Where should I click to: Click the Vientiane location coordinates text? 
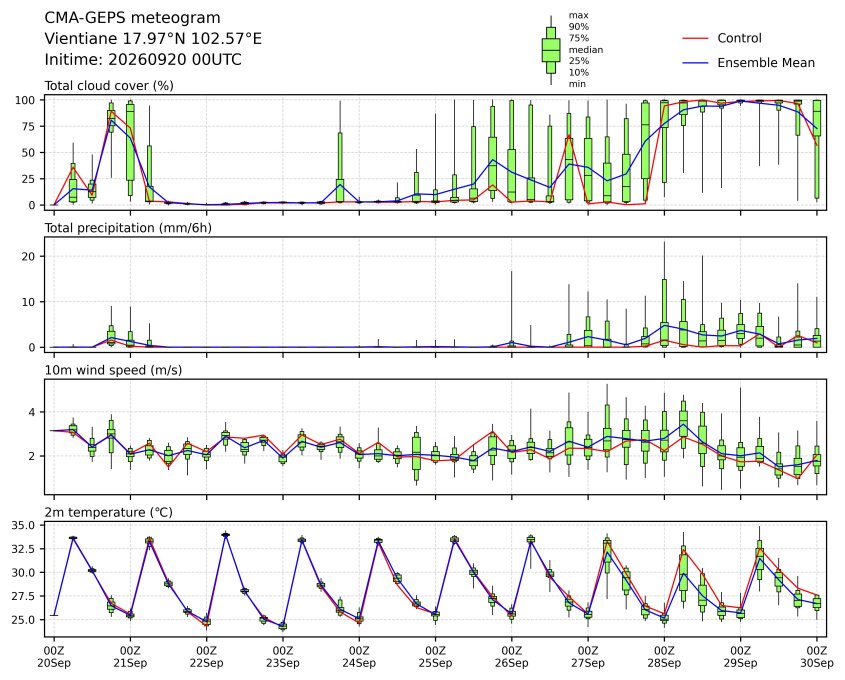(153, 39)
